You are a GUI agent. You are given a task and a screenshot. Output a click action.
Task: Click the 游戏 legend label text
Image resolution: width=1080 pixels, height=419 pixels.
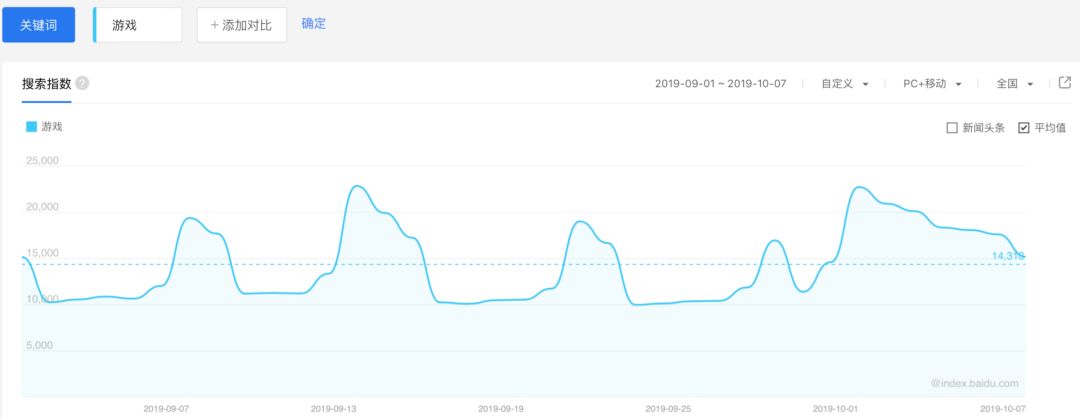pyautogui.click(x=52, y=127)
